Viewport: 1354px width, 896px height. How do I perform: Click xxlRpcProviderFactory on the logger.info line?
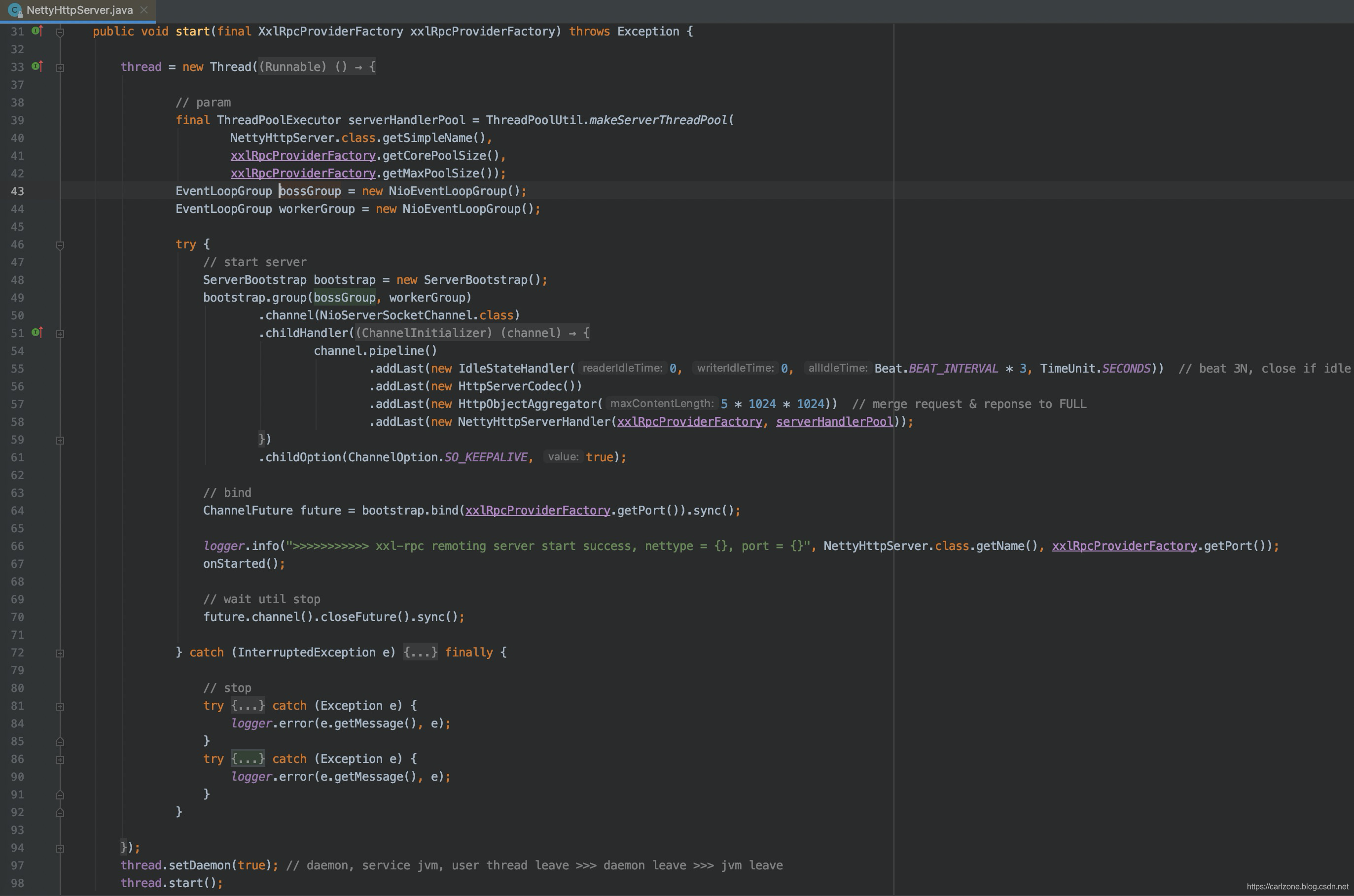[1124, 546]
